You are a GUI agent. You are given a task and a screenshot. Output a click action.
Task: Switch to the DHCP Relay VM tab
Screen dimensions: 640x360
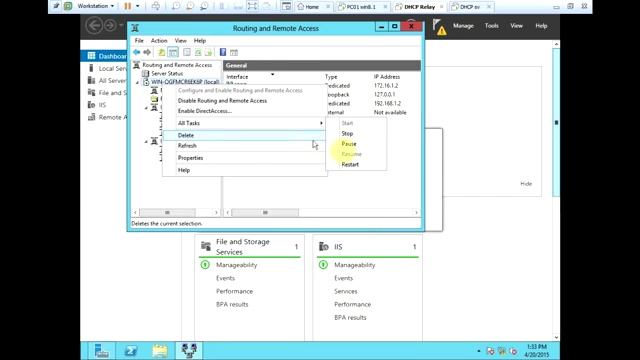point(420,7)
